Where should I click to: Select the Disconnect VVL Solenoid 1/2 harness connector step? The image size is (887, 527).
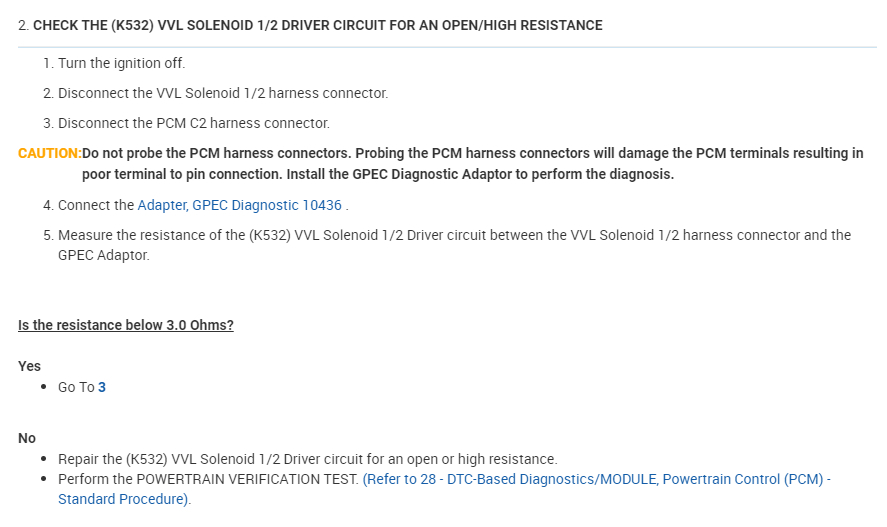click(x=223, y=93)
